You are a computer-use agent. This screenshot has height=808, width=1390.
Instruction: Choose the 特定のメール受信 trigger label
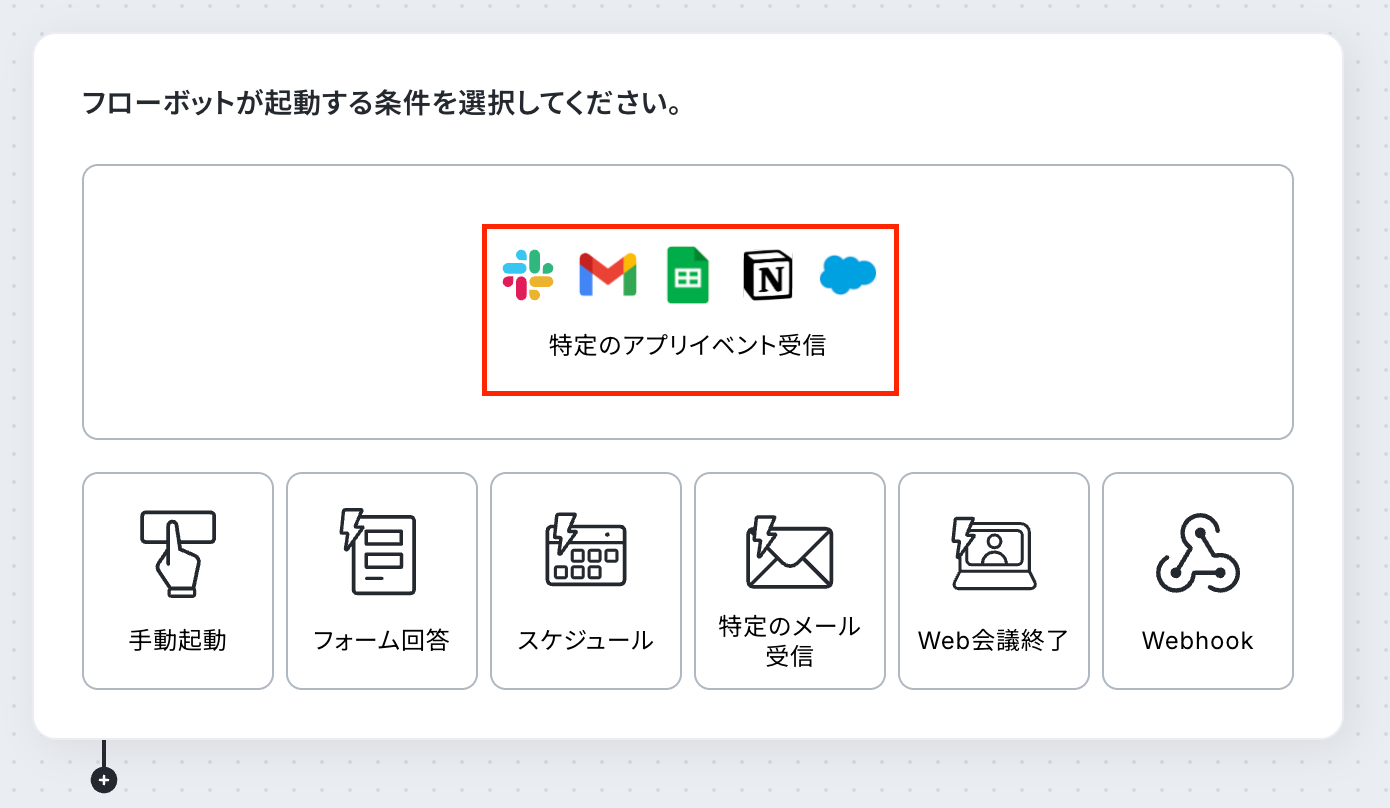point(790,641)
